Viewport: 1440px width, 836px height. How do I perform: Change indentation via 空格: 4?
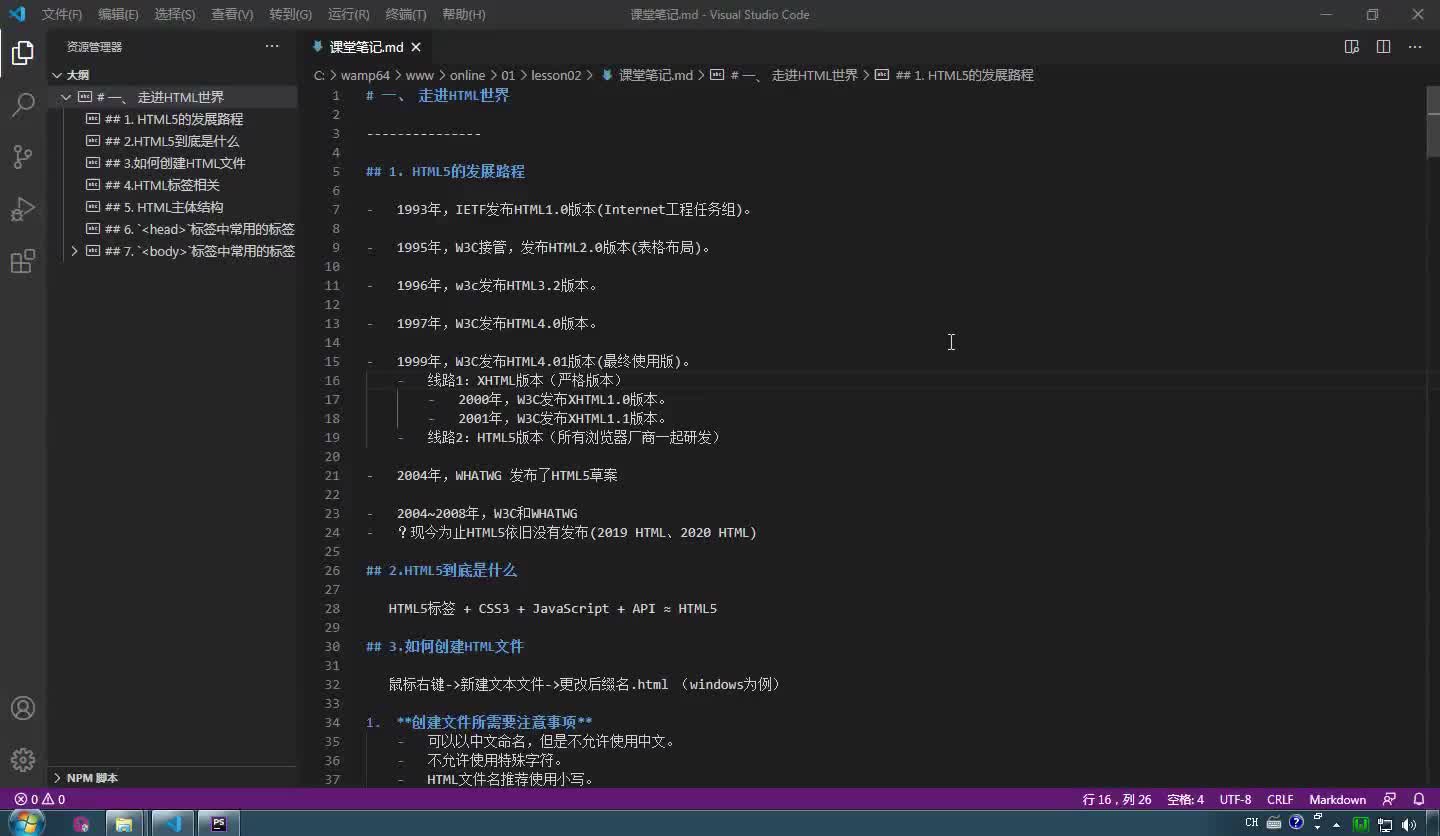1185,799
